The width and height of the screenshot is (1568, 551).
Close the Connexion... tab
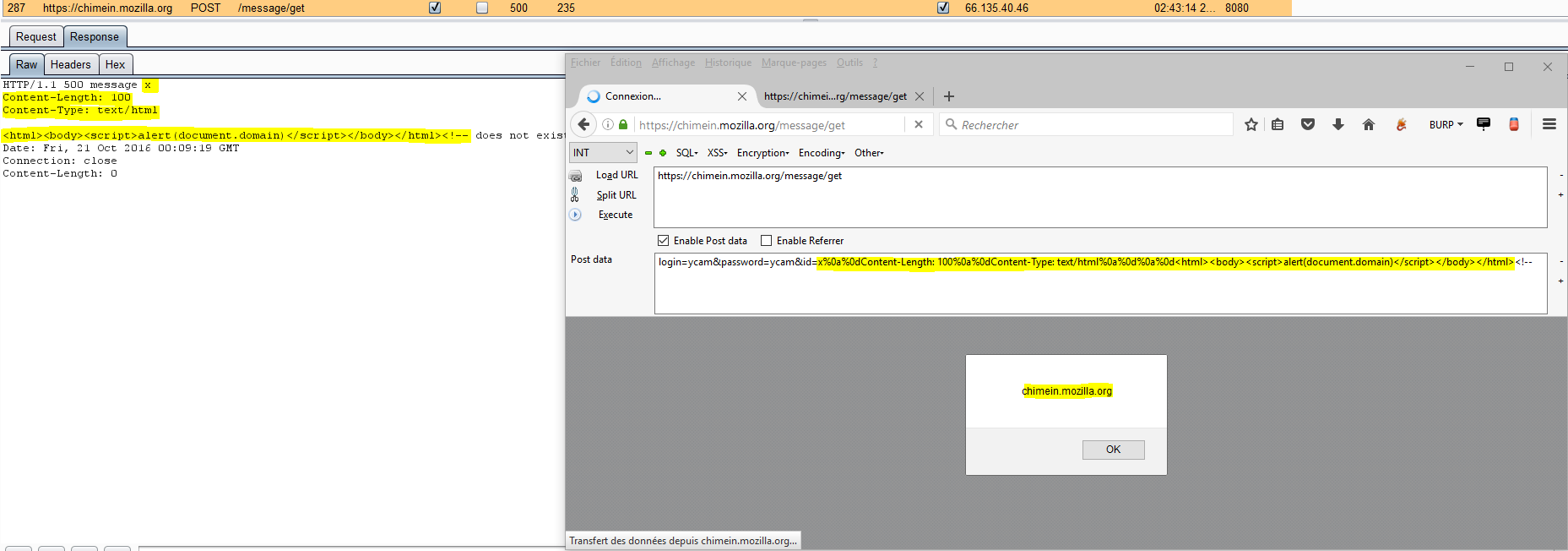coord(742,96)
